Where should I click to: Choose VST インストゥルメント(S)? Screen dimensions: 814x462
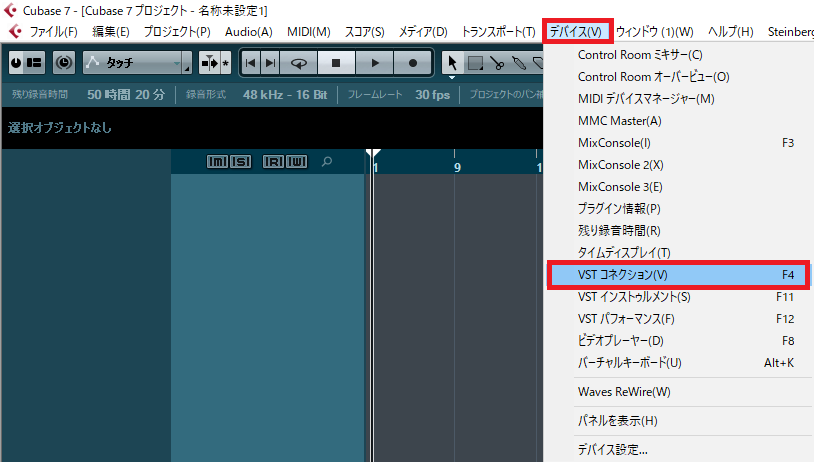tap(678, 297)
